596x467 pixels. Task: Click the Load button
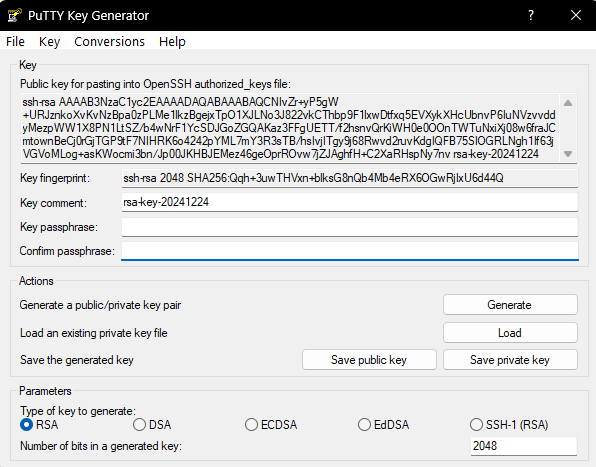click(510, 333)
